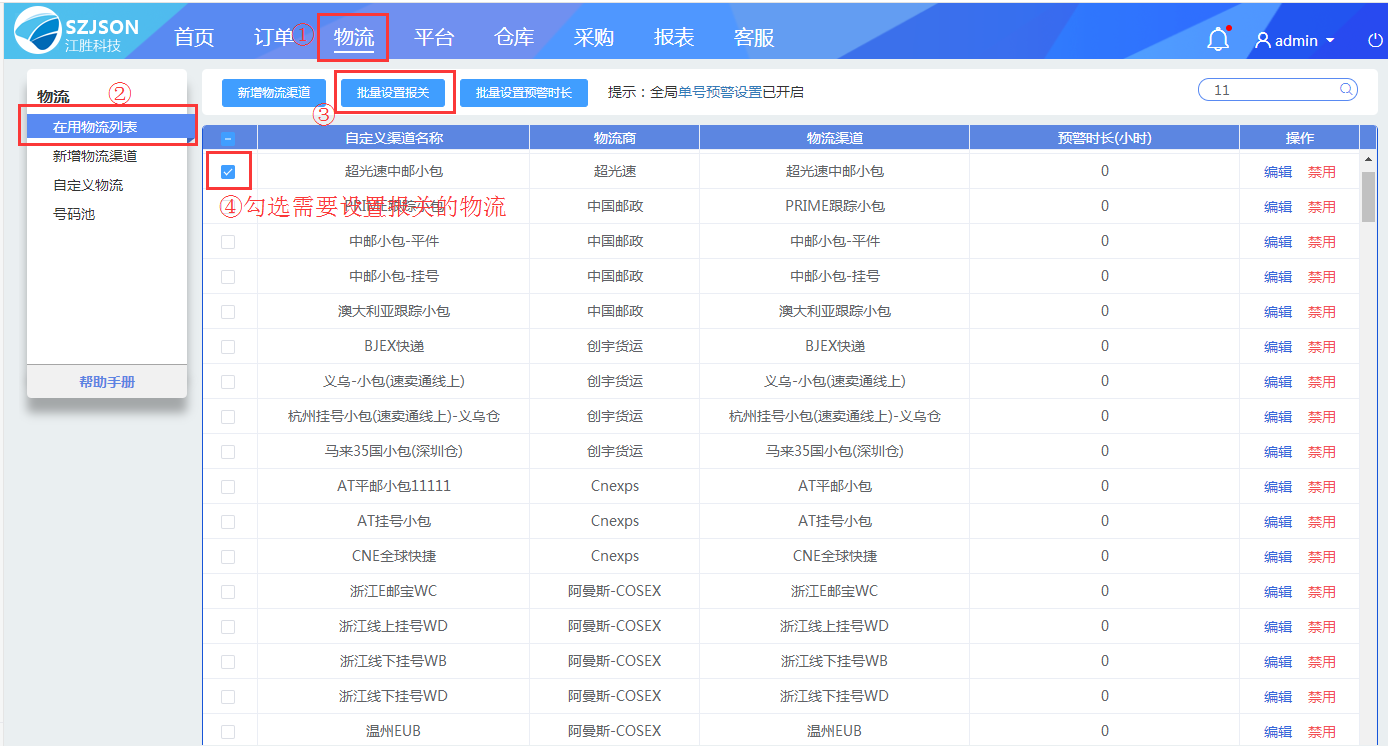The width and height of the screenshot is (1388, 746).
Task: Click the 超光速 carrier cell
Action: click(615, 171)
